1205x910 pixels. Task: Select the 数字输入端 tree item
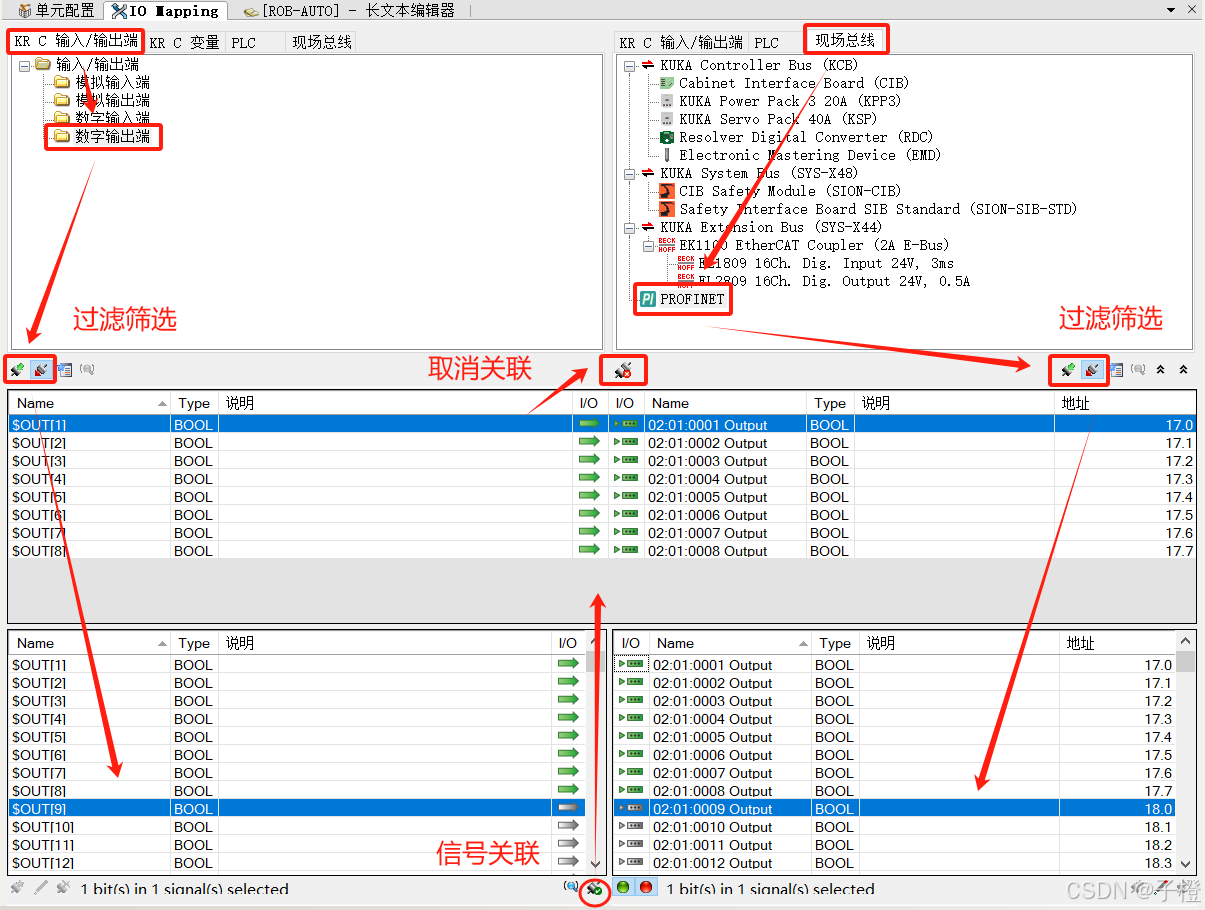tap(112, 118)
